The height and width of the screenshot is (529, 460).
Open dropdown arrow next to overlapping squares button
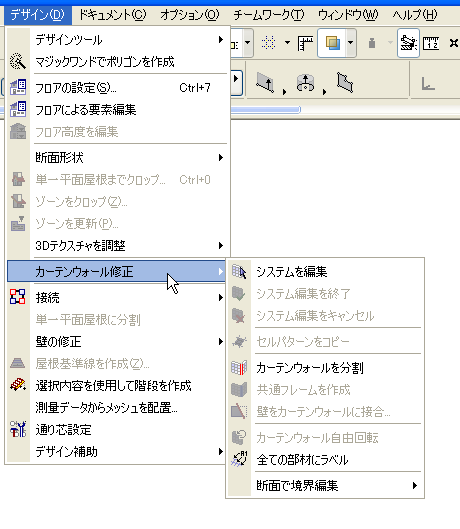click(351, 43)
